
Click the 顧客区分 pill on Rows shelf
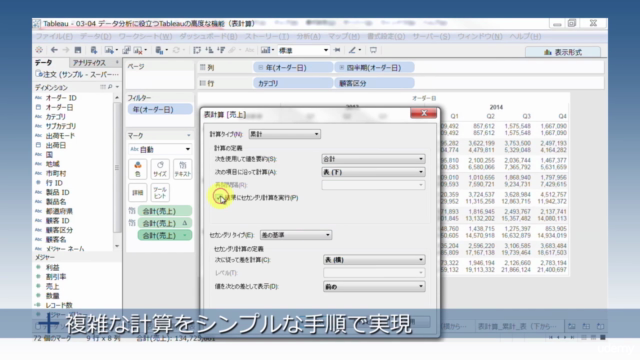tap(375, 83)
